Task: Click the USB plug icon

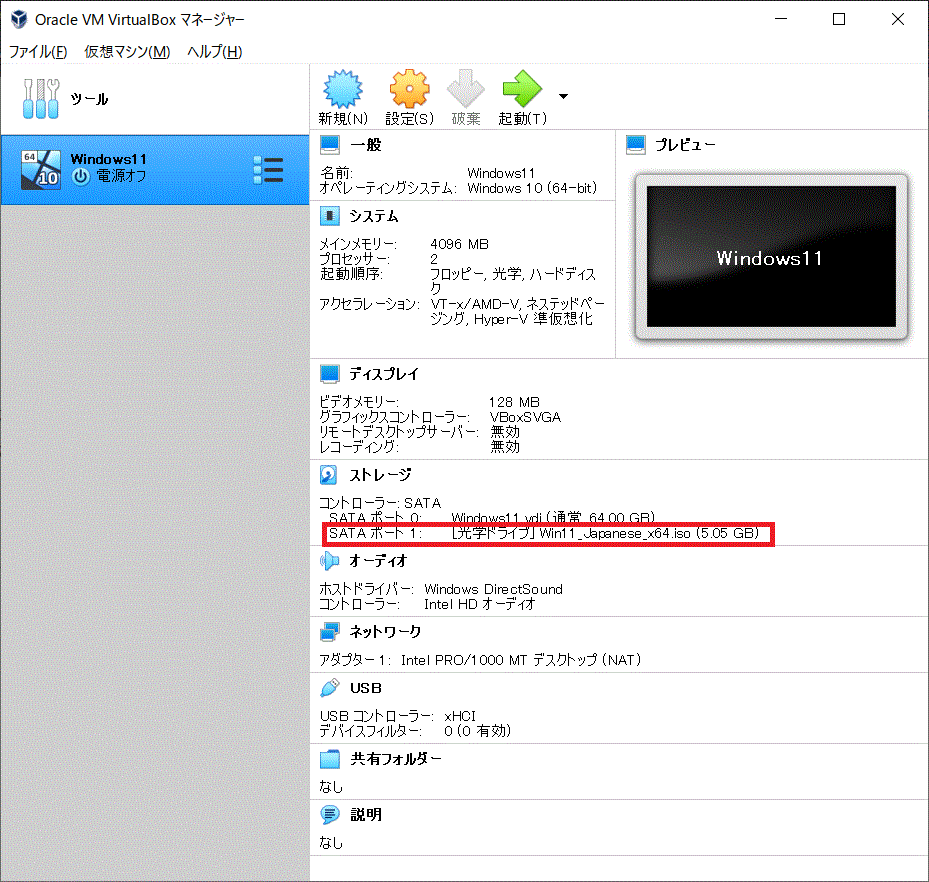Action: (330, 688)
